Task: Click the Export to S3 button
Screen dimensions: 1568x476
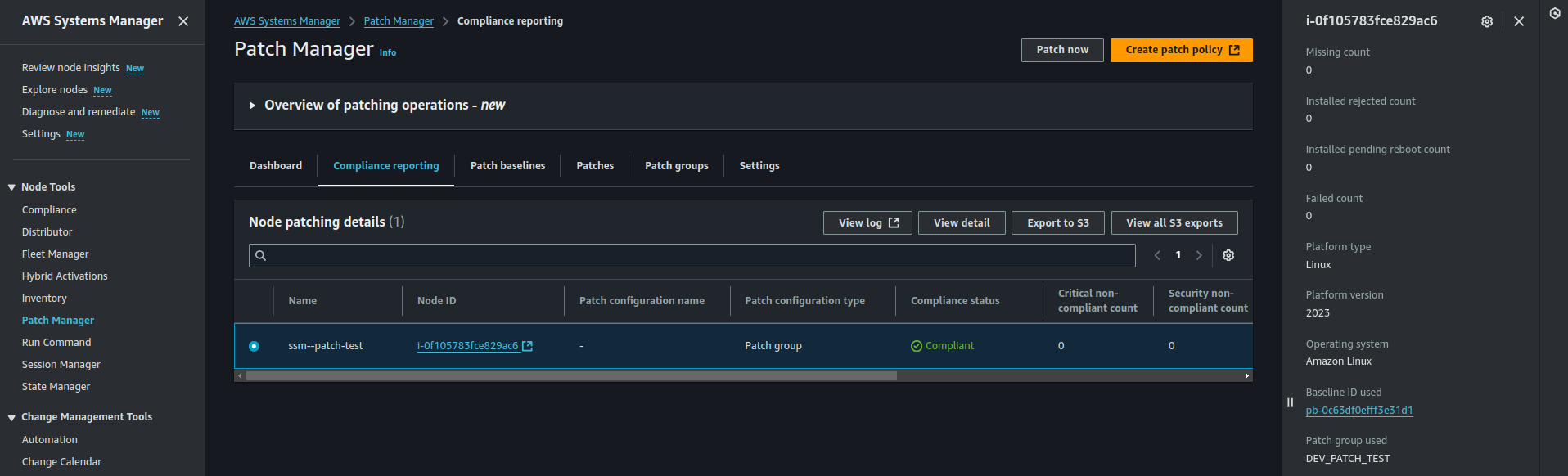Action: coord(1057,222)
